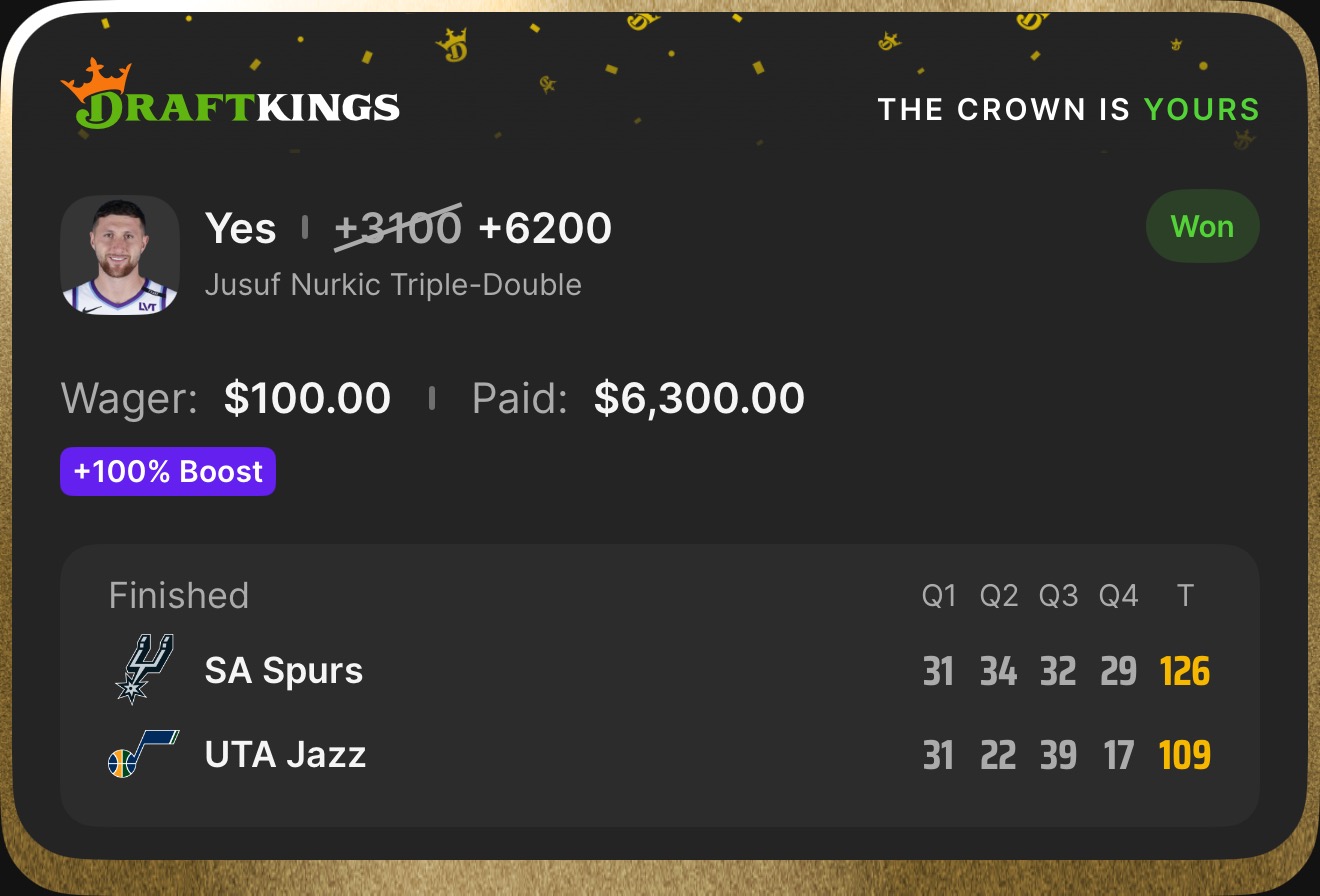Click the $100.00 wager amount
This screenshot has width=1320, height=896.
click(x=307, y=398)
